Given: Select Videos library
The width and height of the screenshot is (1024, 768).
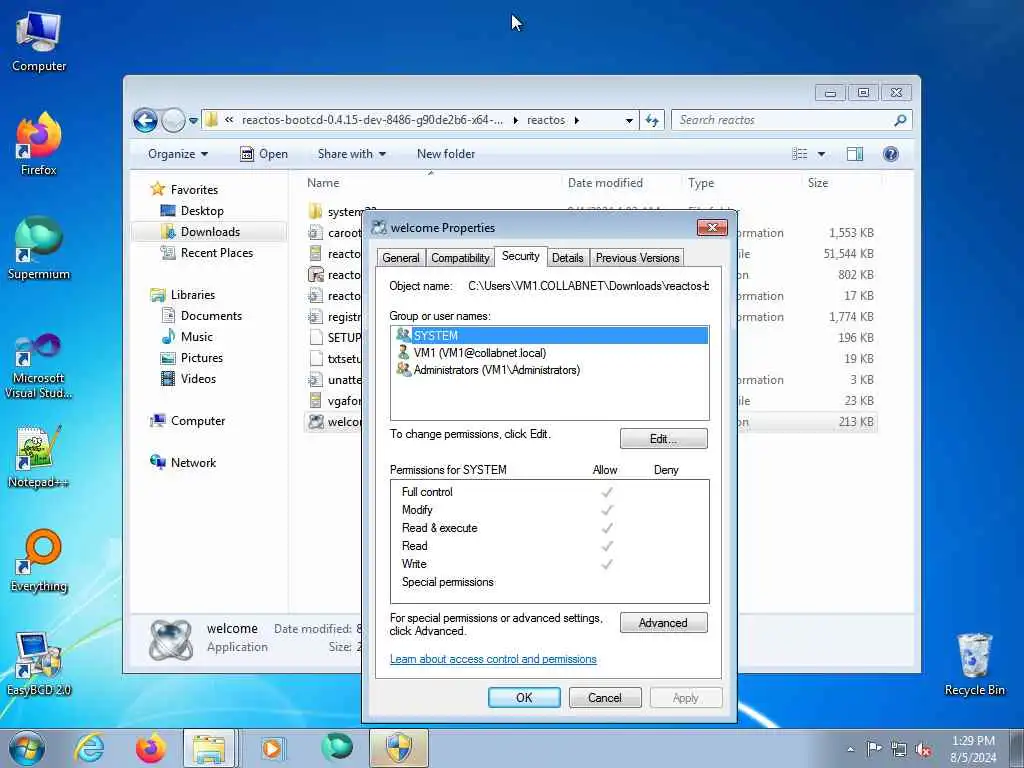Looking at the screenshot, I should click(x=189, y=379).
